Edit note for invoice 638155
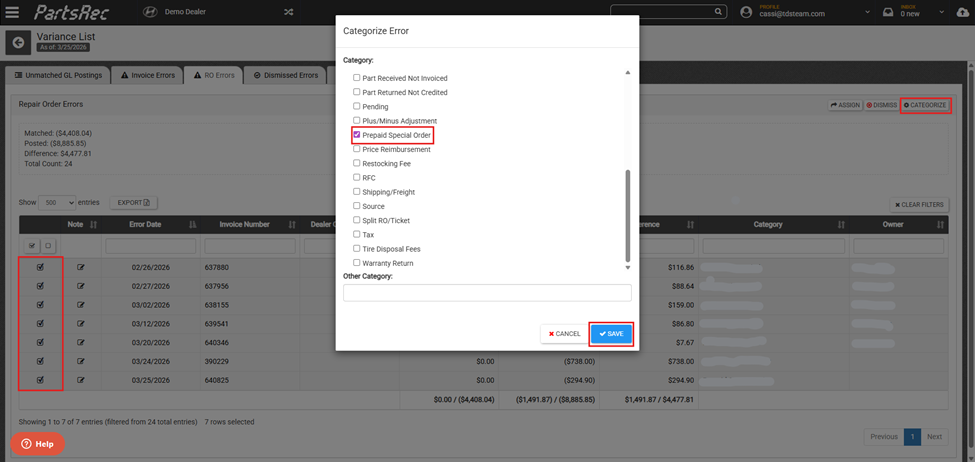This screenshot has width=975, height=462. 80,305
